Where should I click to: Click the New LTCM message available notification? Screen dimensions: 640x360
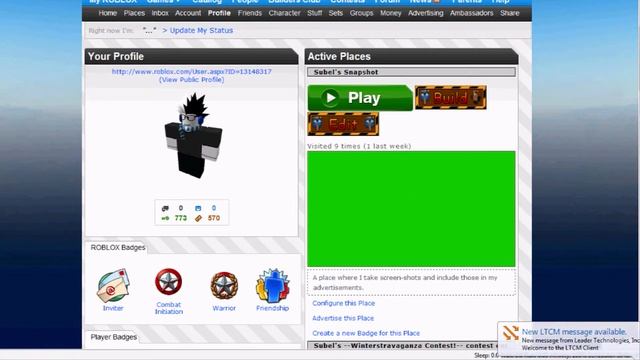point(574,332)
